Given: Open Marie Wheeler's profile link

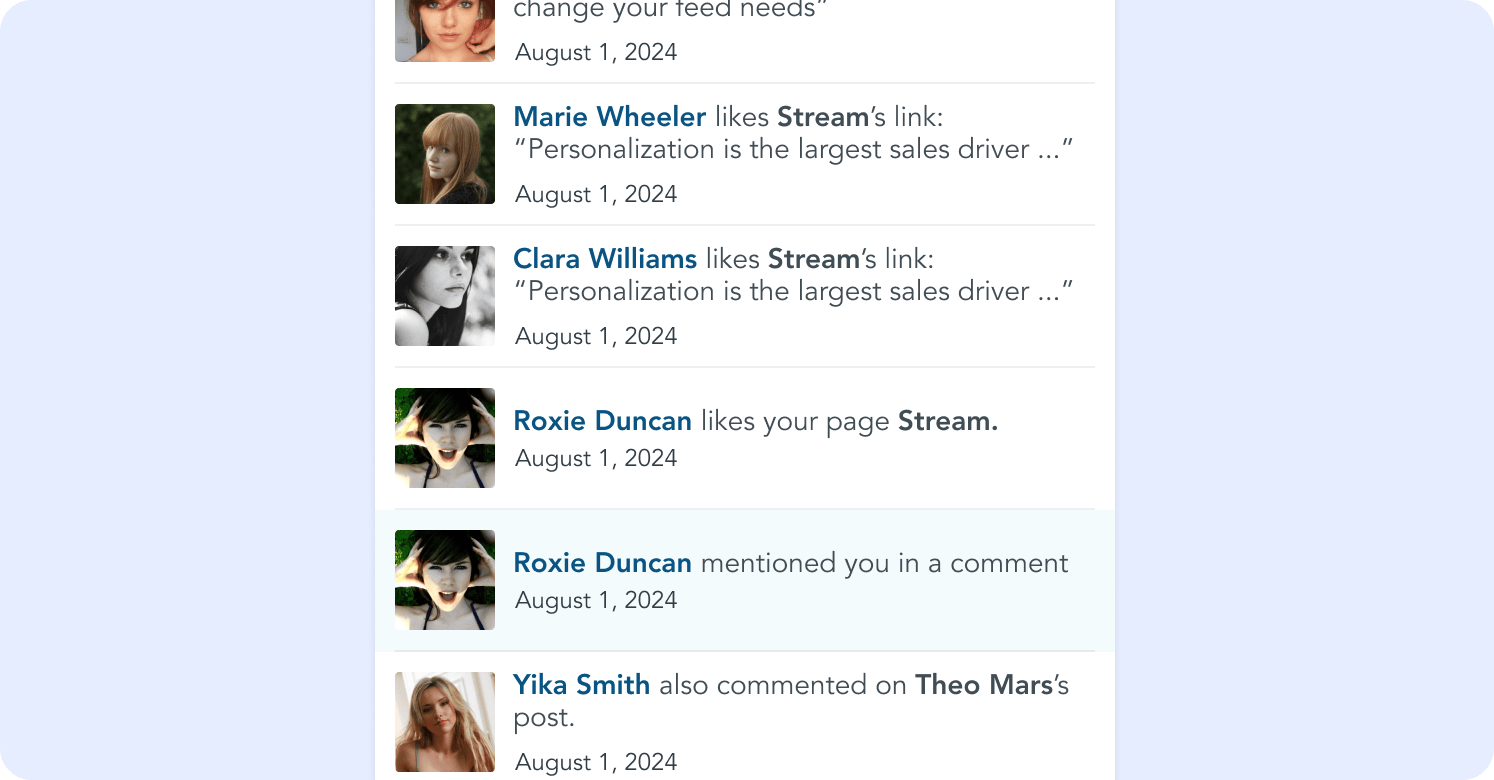Looking at the screenshot, I should pyautogui.click(x=609, y=117).
